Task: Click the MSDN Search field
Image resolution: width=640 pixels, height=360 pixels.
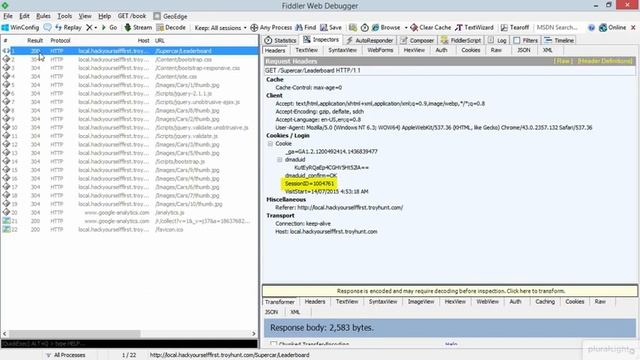Action: 558,27
